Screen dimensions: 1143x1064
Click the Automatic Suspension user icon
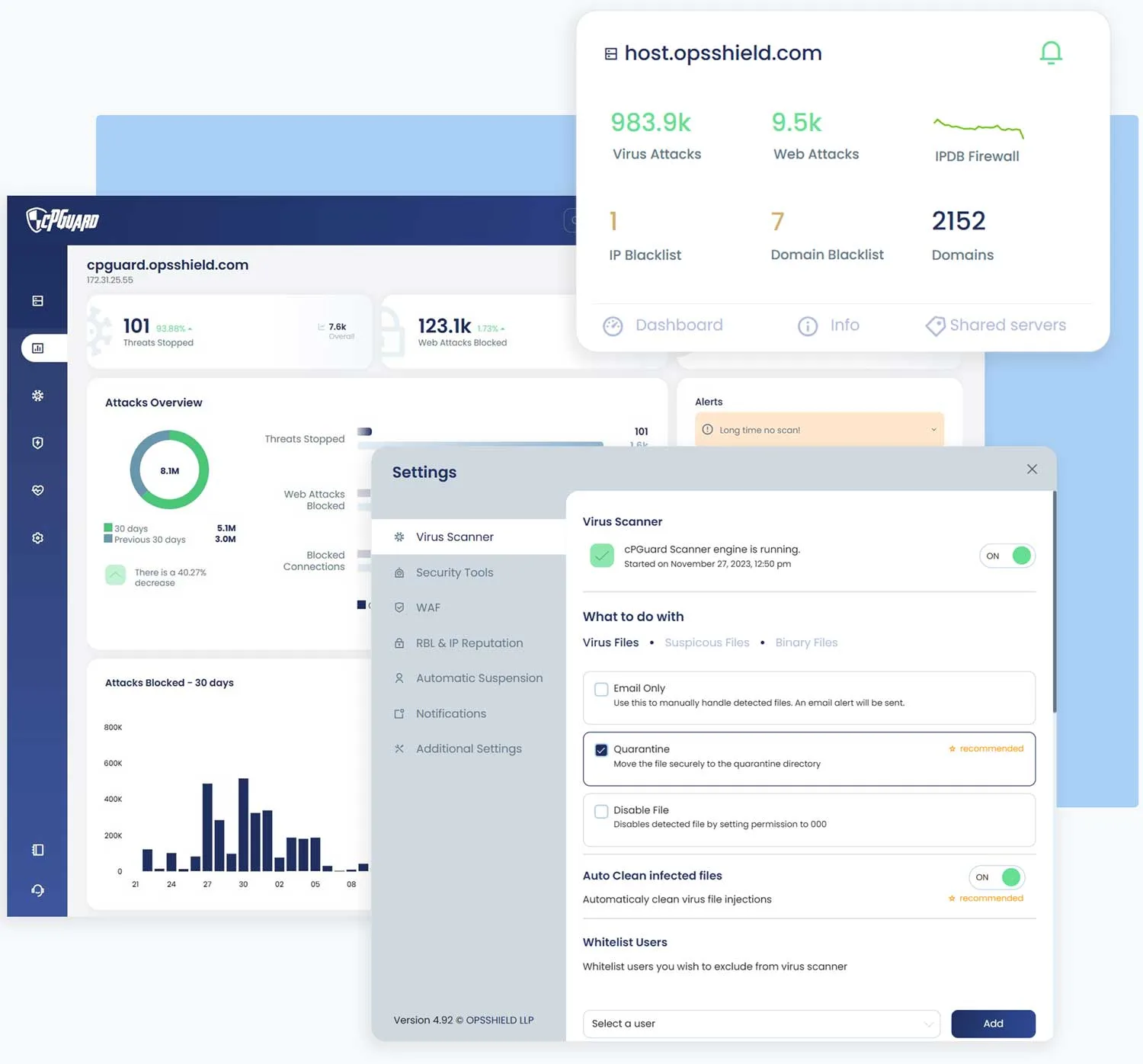(x=399, y=678)
